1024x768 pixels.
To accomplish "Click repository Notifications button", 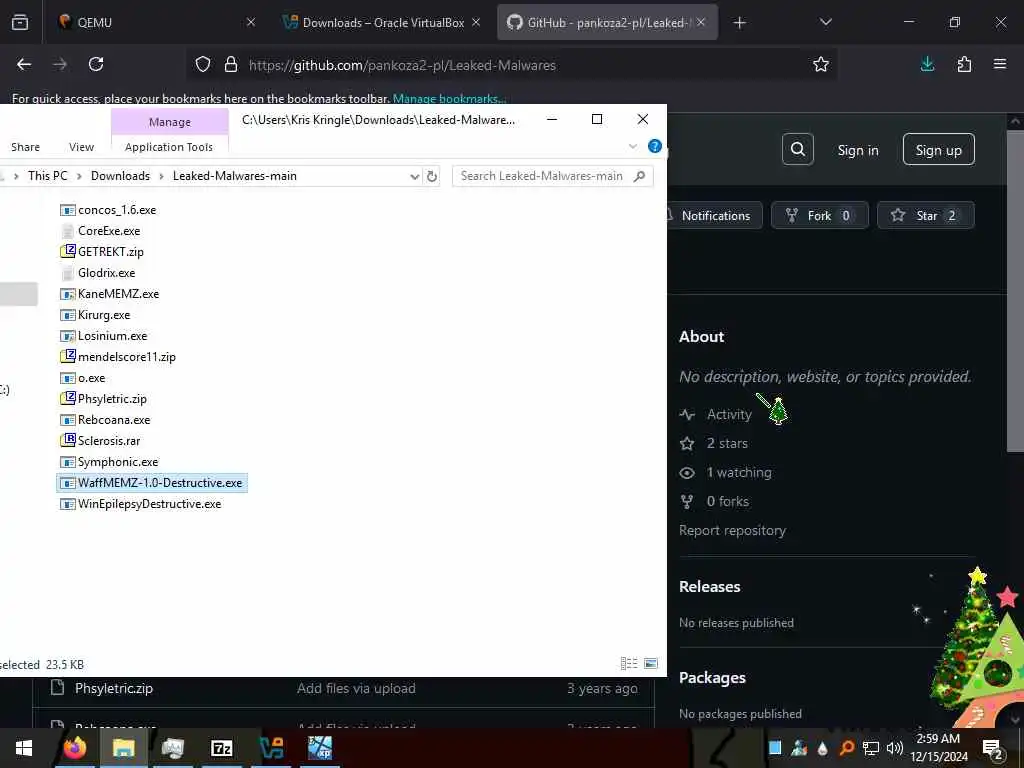I will point(715,216).
